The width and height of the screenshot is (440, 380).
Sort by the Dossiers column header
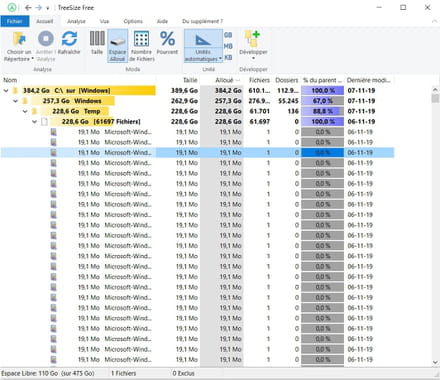coord(287,80)
